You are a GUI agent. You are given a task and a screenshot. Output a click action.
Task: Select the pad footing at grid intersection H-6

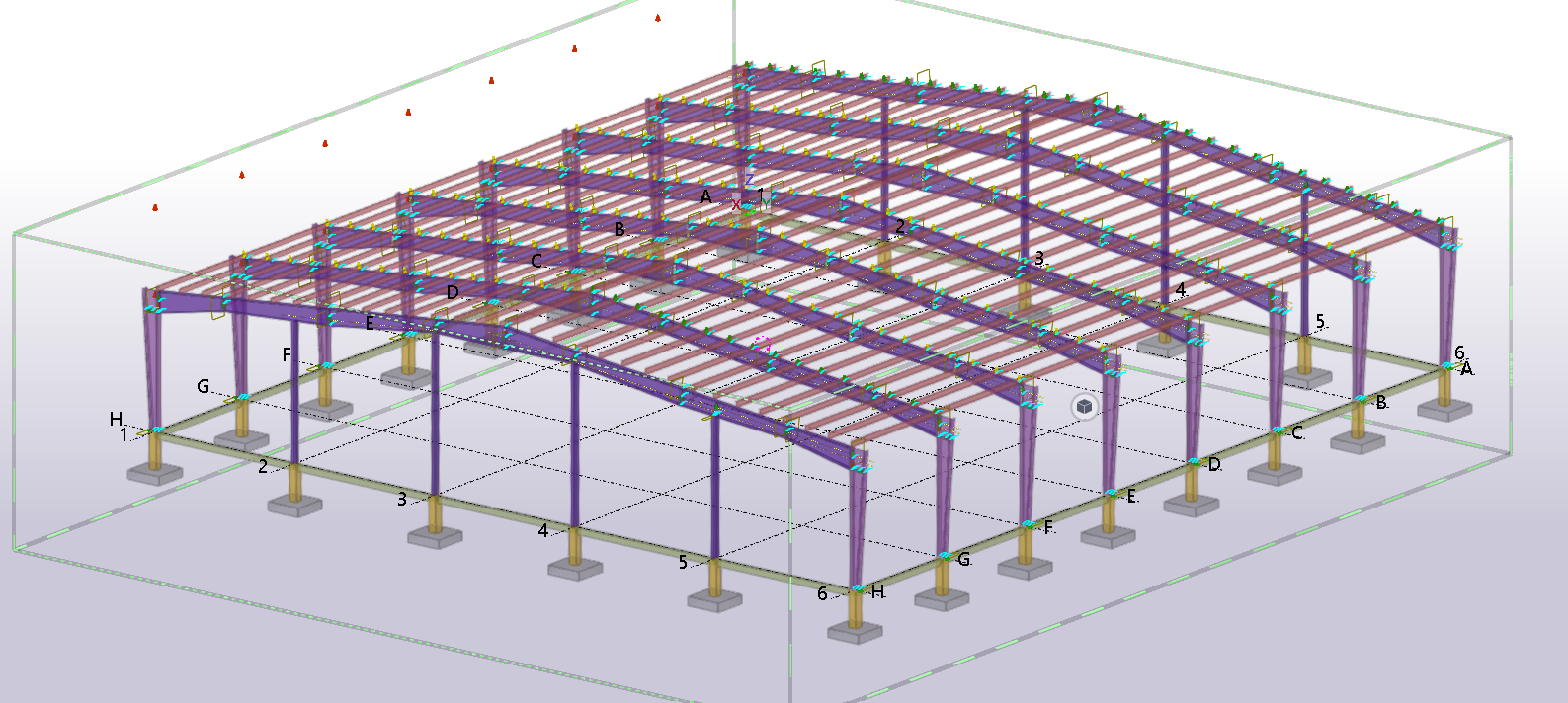[855, 633]
